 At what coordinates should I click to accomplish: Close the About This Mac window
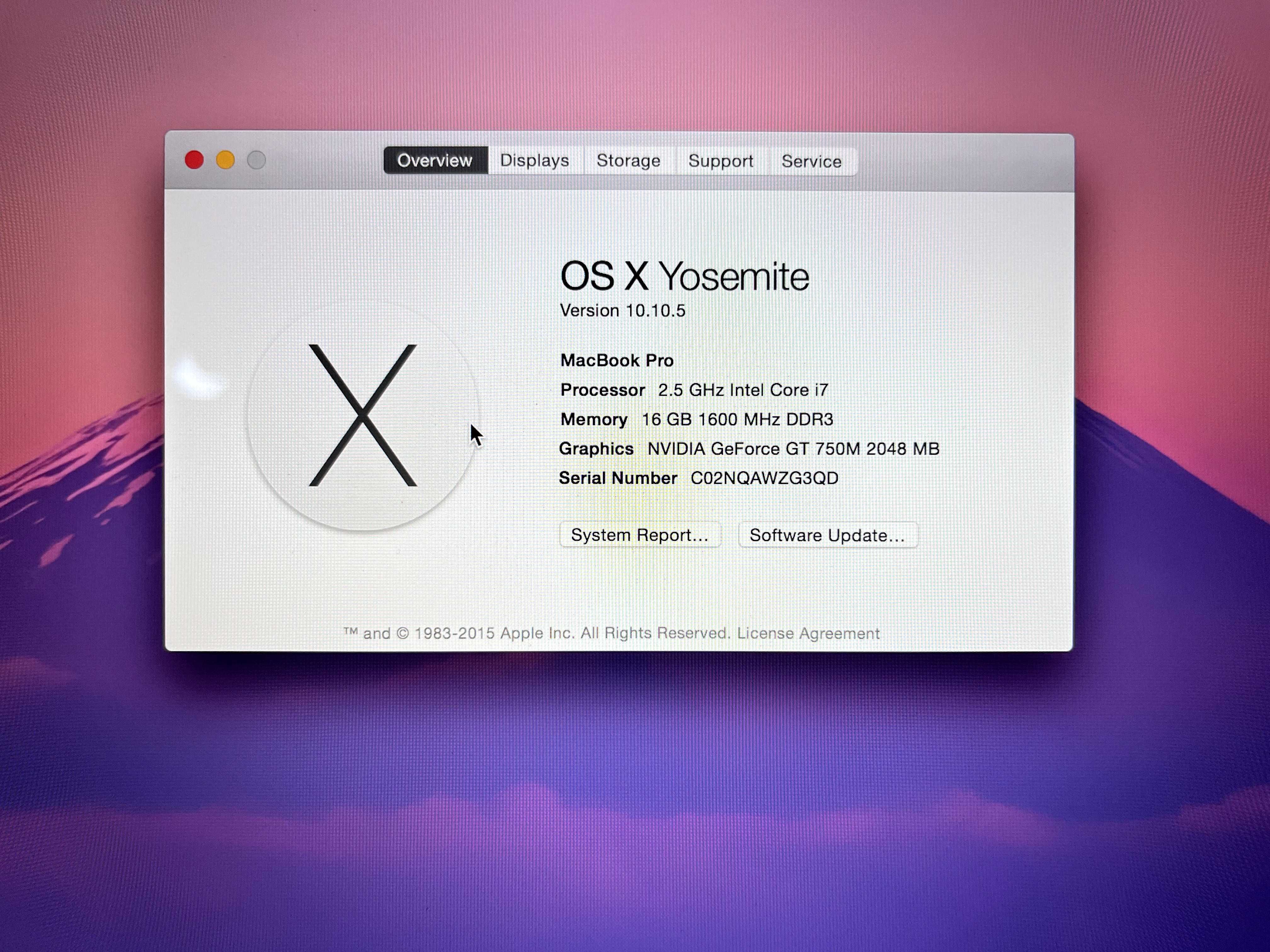pos(194,160)
